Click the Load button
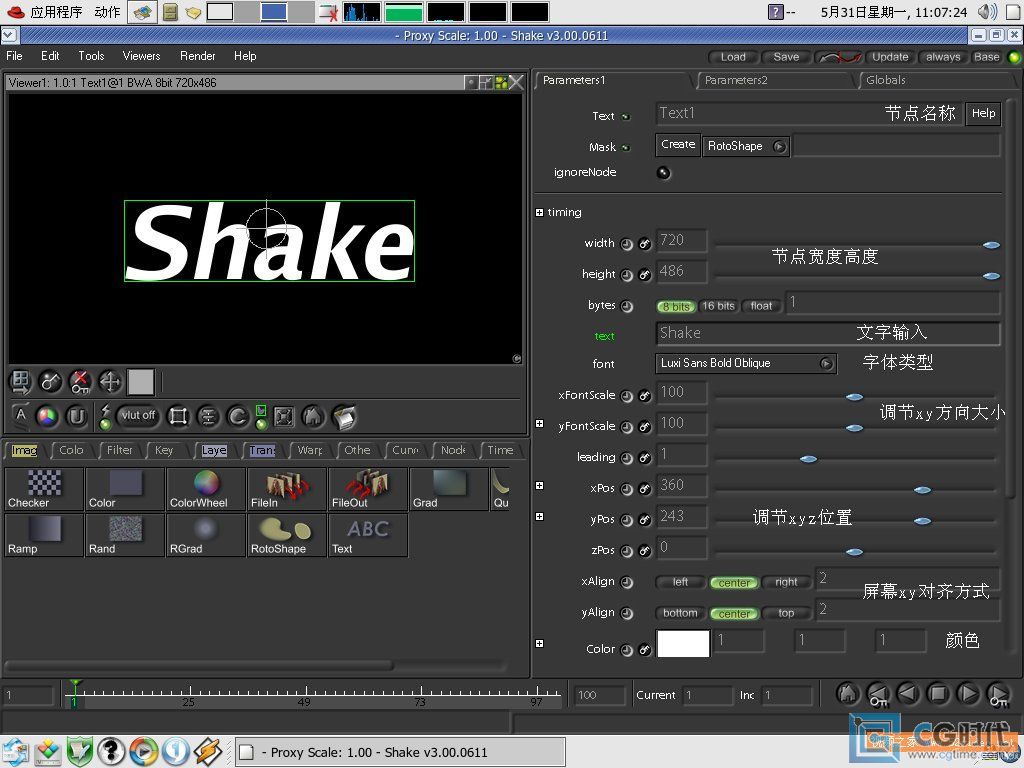 (x=733, y=57)
